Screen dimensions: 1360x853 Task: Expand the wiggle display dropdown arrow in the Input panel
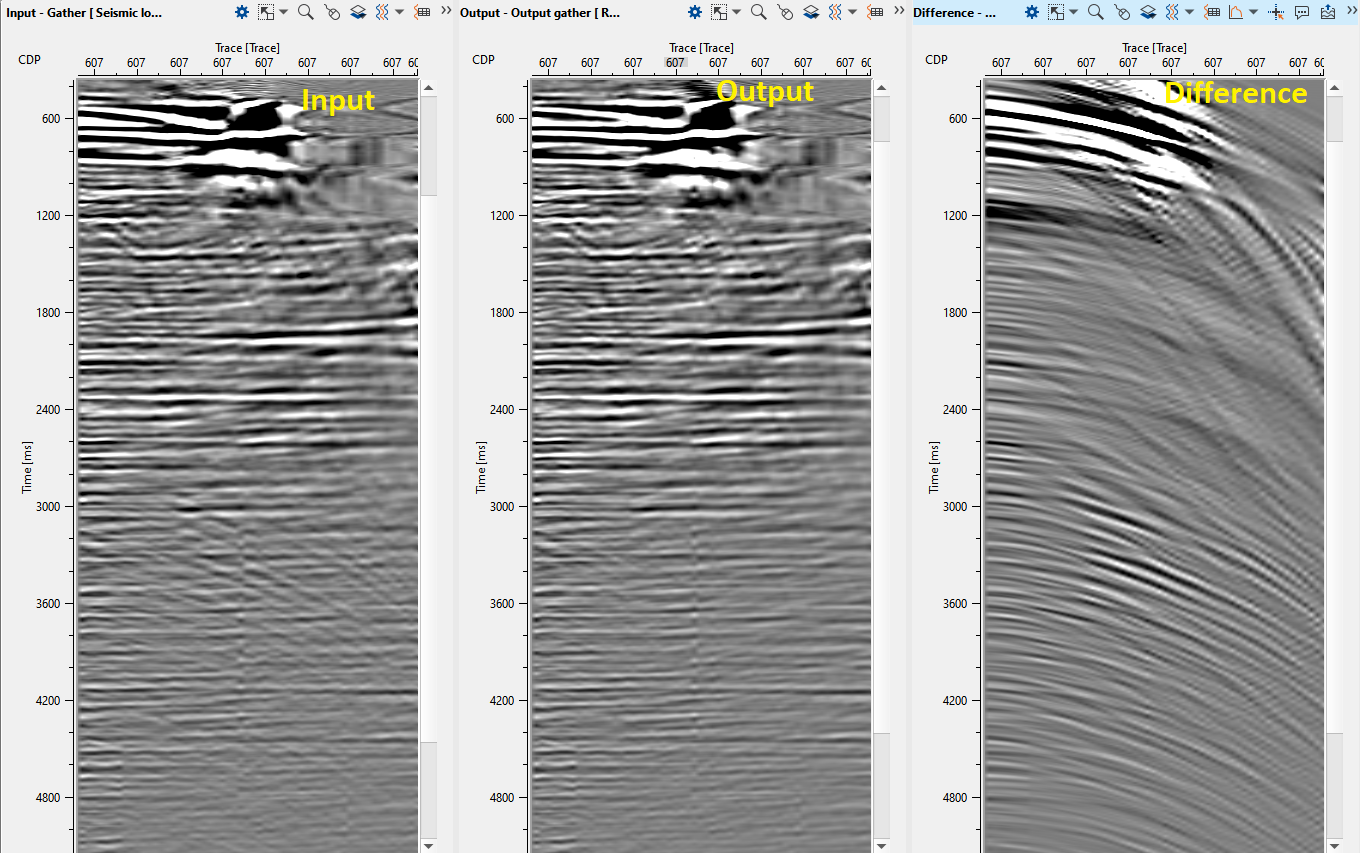tap(399, 12)
